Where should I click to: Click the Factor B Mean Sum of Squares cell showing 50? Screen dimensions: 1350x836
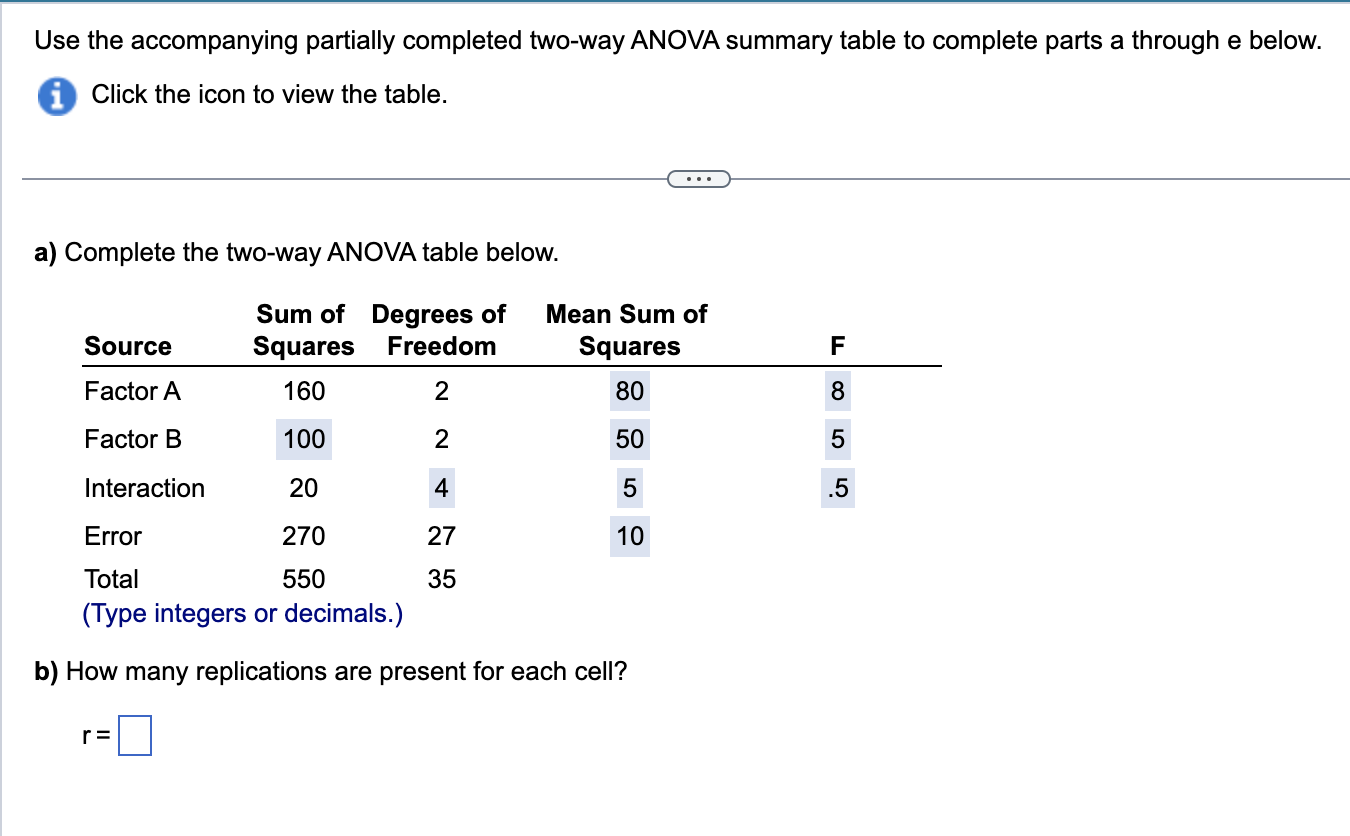(x=630, y=439)
